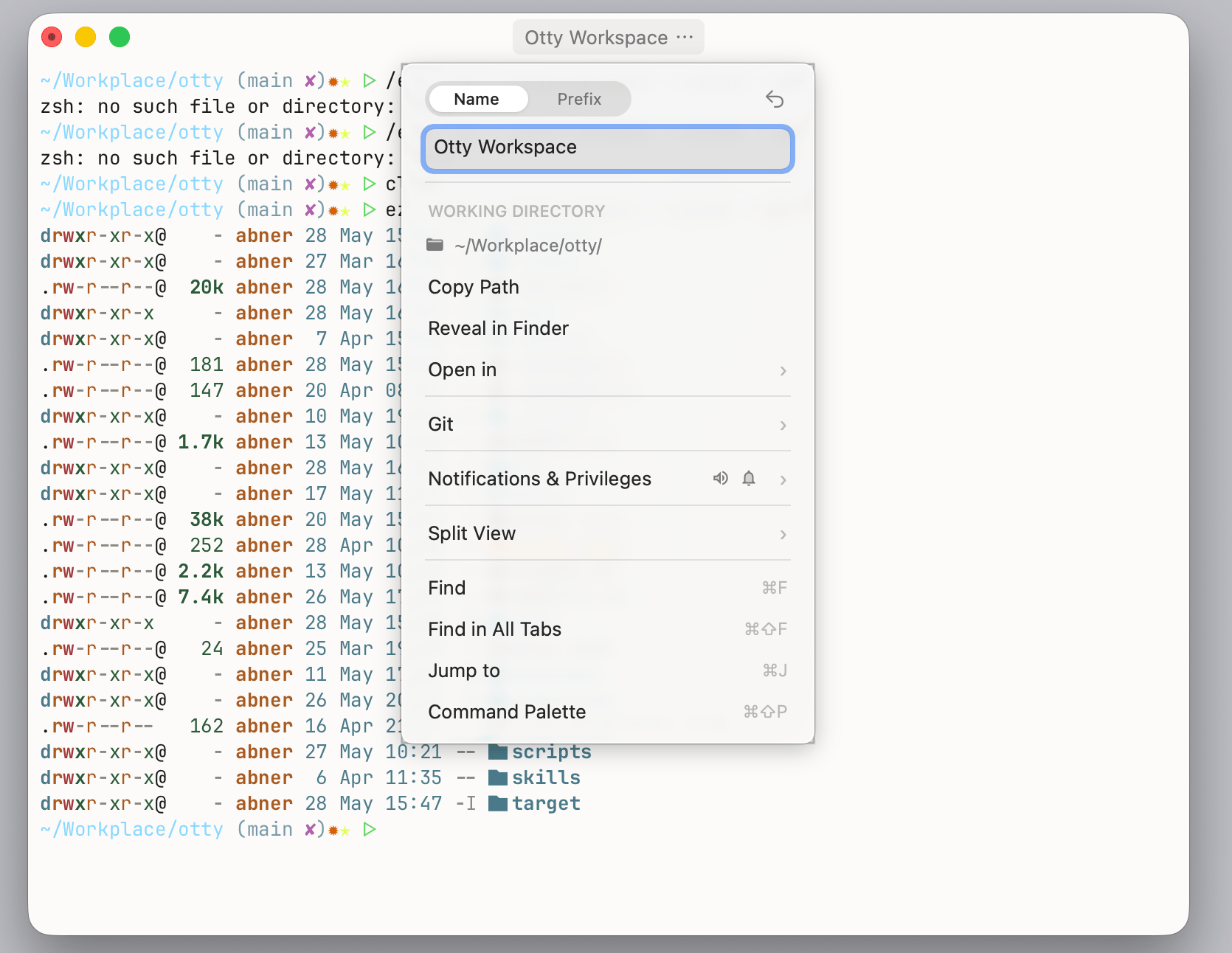Screen dimensions: 1232x953
Task: Switch to the Prefix segment
Action: pos(579,99)
